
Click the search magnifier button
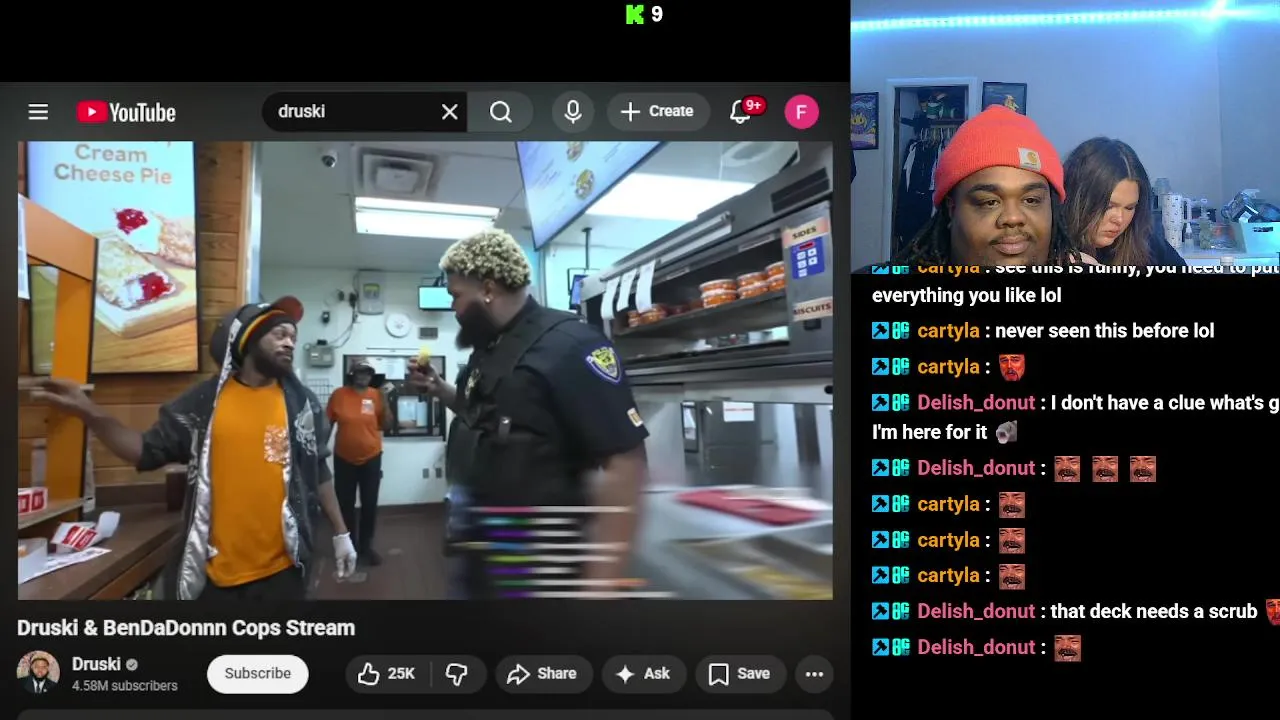click(x=501, y=112)
